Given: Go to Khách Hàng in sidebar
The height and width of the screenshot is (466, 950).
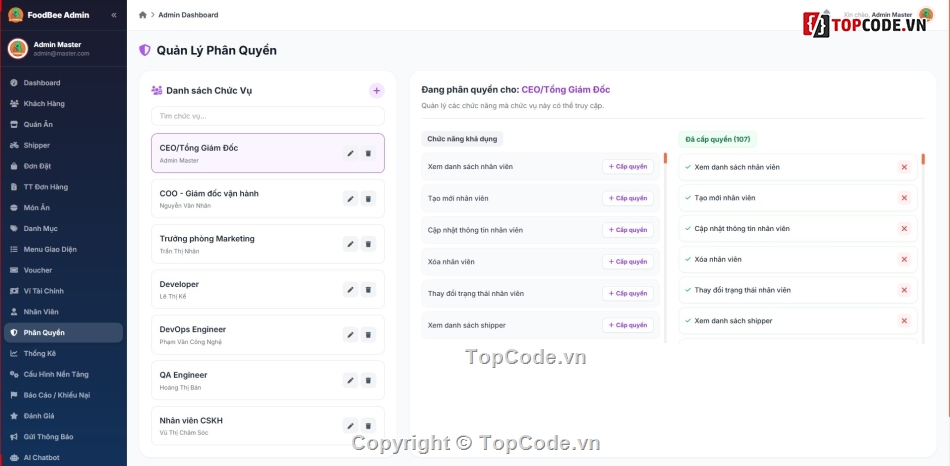Looking at the screenshot, I should [x=63, y=104].
